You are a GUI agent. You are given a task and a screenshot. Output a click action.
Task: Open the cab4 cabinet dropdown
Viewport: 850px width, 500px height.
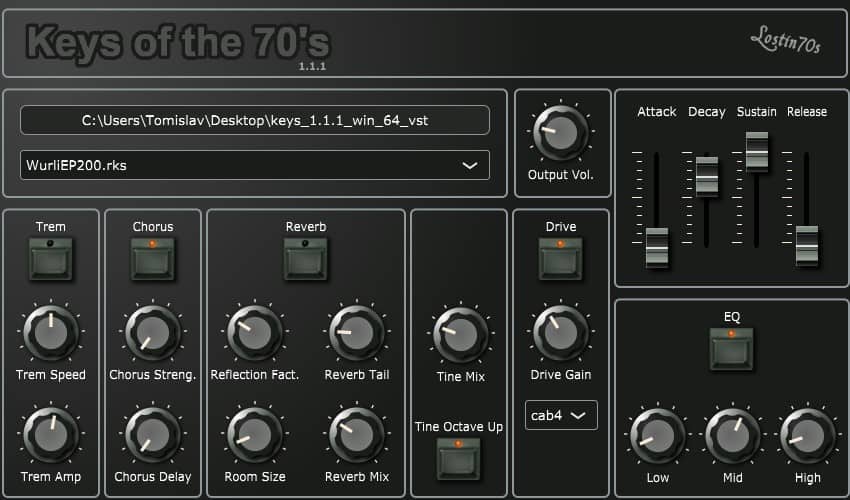pos(561,415)
